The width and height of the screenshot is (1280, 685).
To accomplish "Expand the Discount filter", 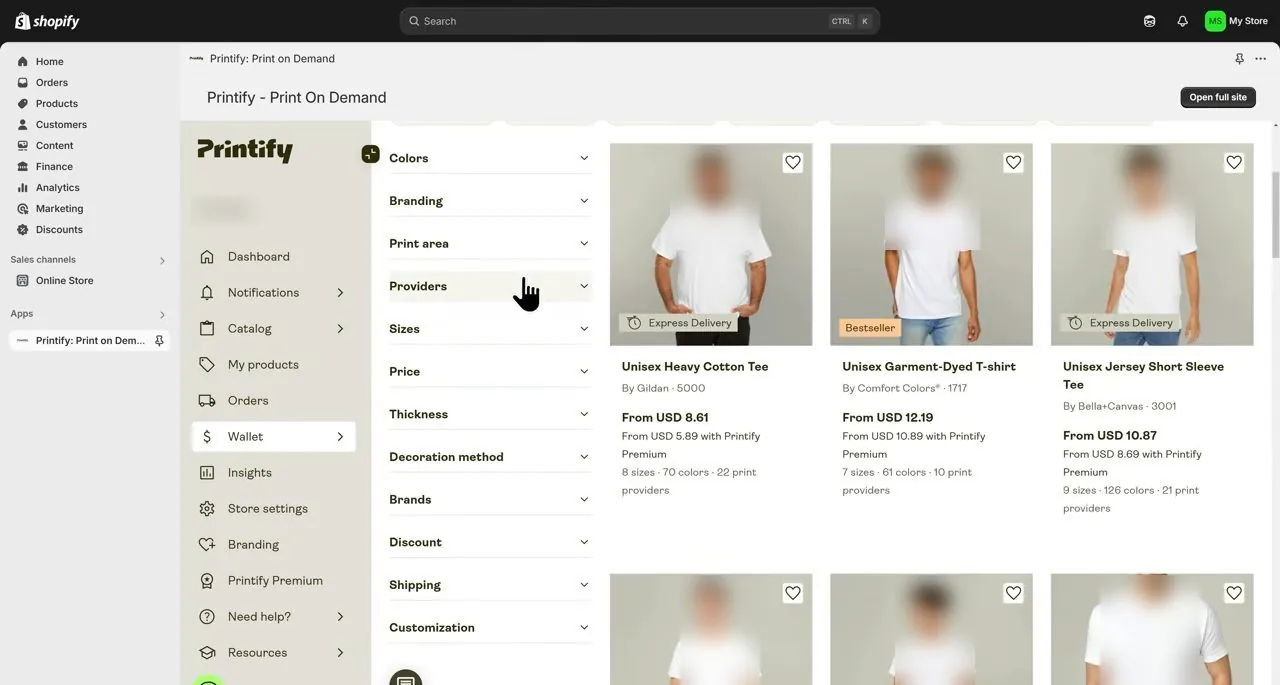I will point(490,542).
